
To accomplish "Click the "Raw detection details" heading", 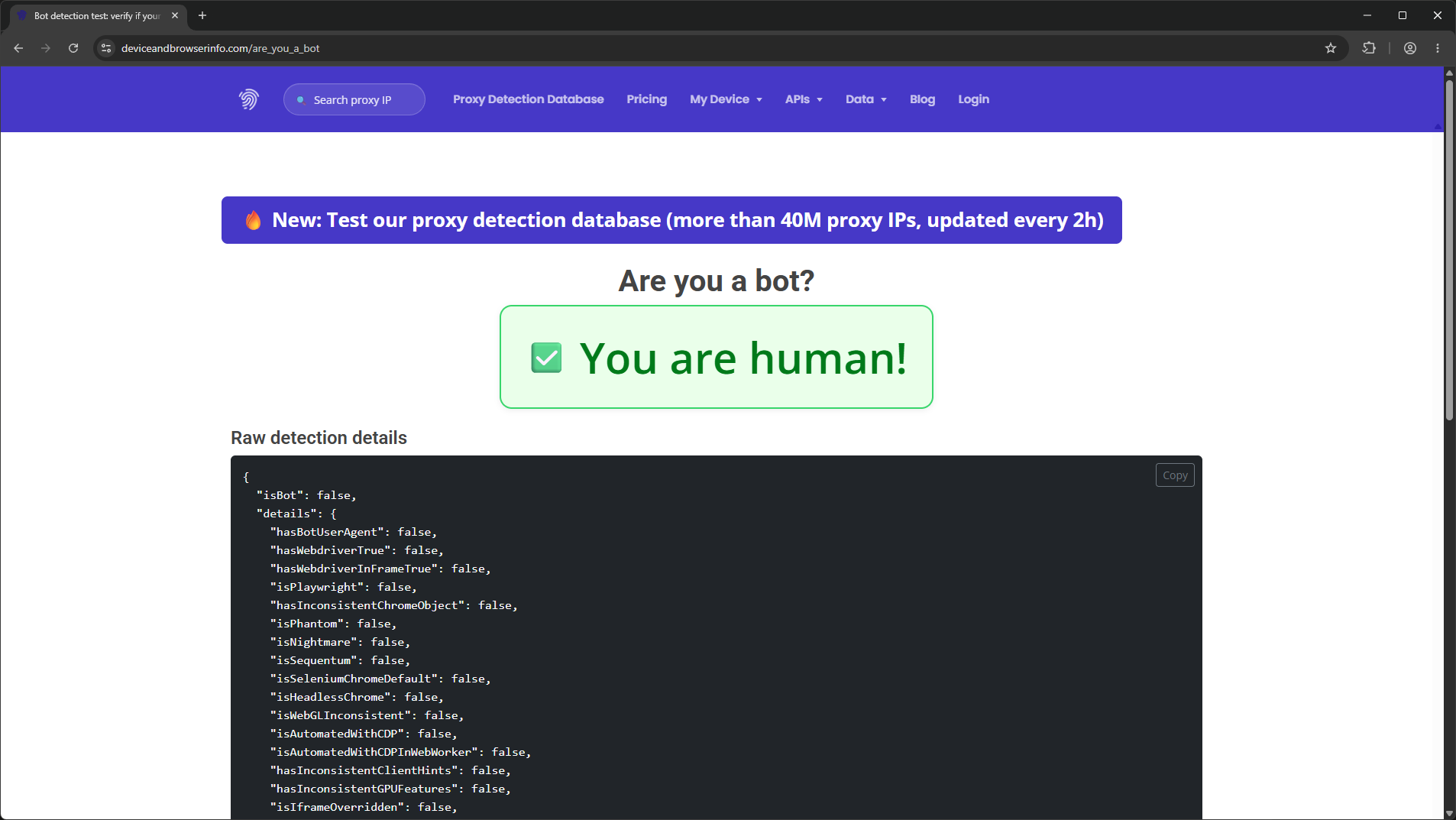I will [x=319, y=438].
